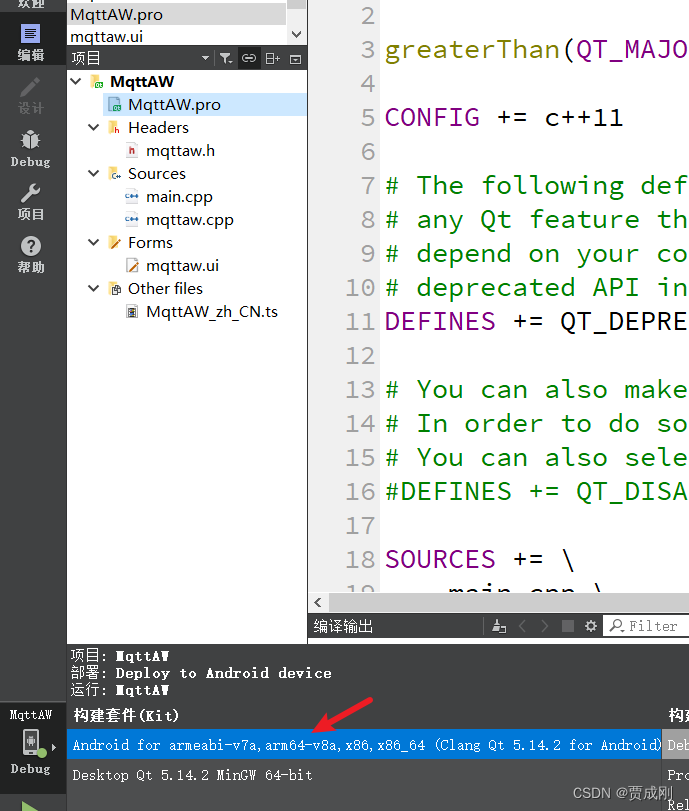Select the Android for armeabi-v7a kit
Screen dimensions: 689x811
click(364, 745)
